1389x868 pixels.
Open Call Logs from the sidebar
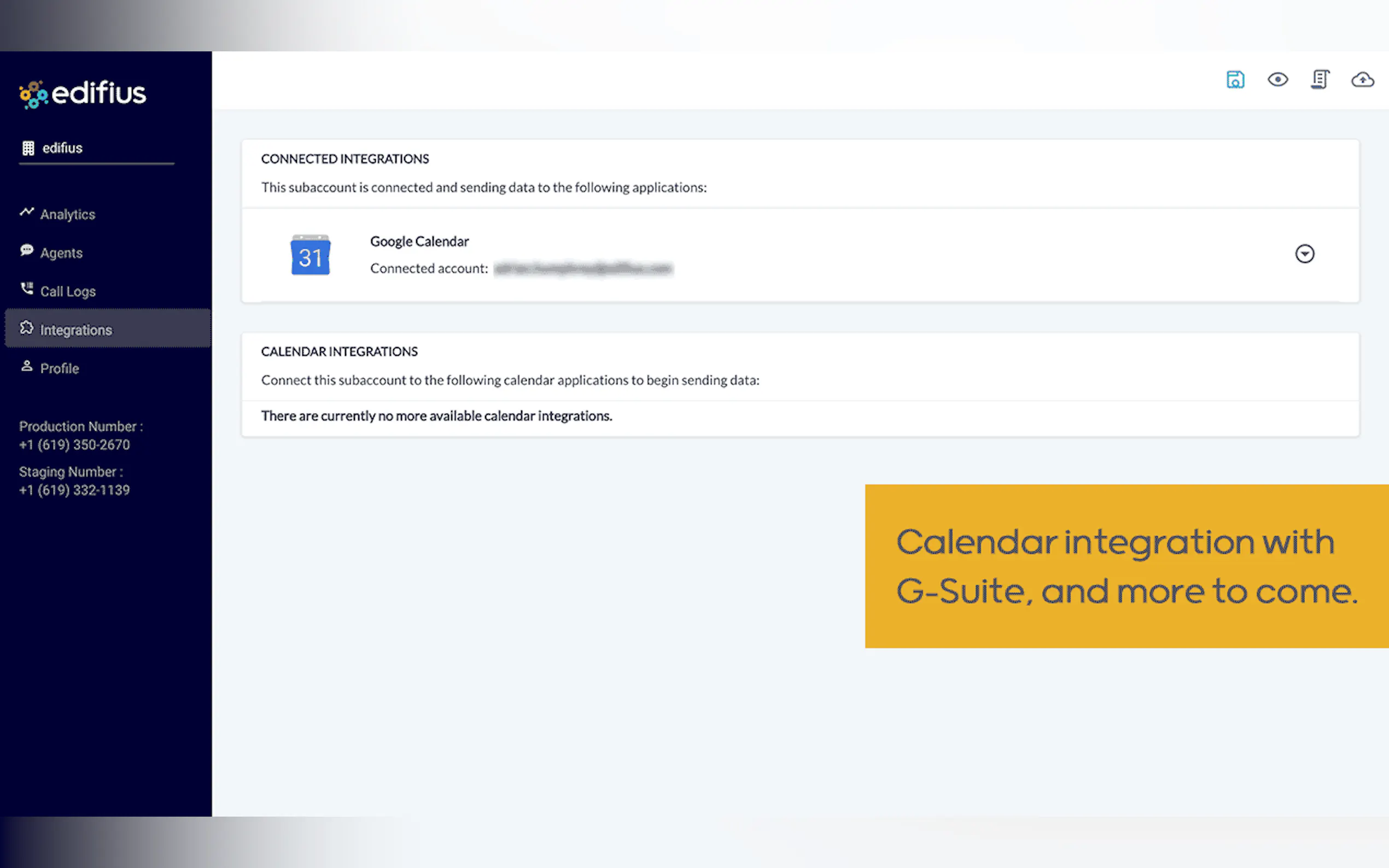(x=68, y=292)
